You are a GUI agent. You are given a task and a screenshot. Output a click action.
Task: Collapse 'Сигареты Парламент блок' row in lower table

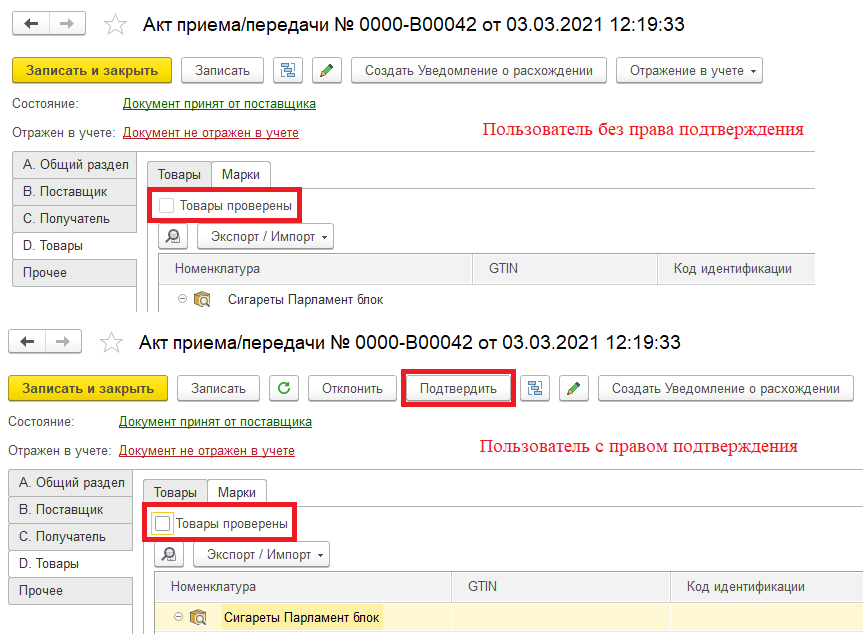[x=178, y=617]
